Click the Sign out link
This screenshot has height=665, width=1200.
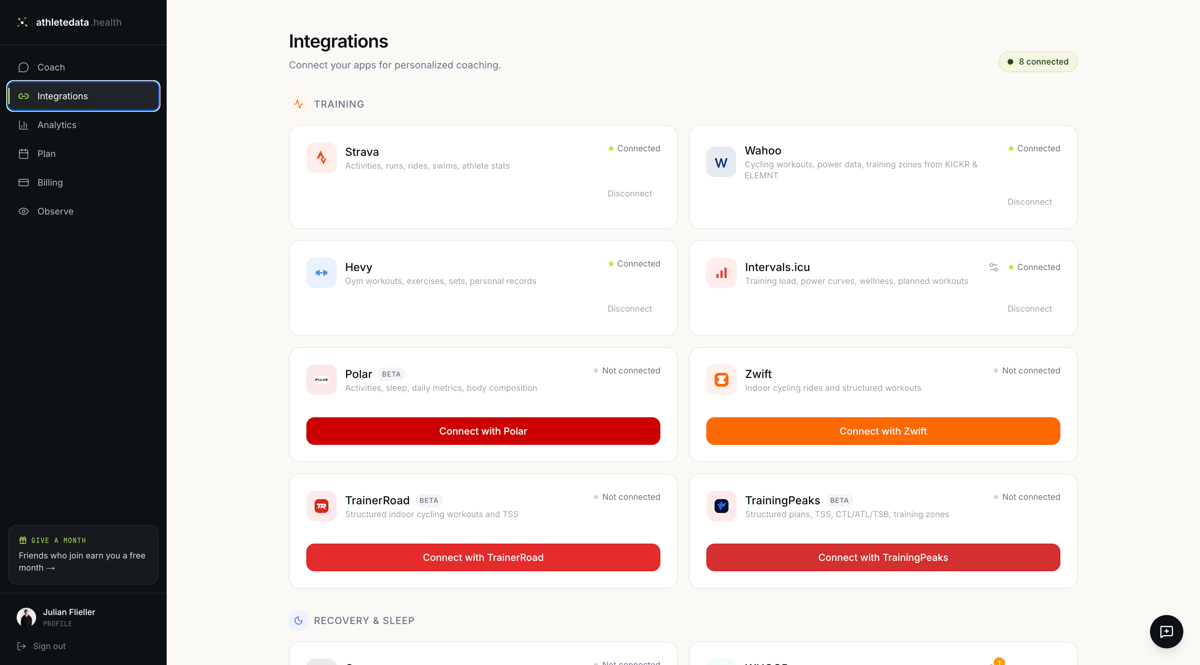[49, 646]
